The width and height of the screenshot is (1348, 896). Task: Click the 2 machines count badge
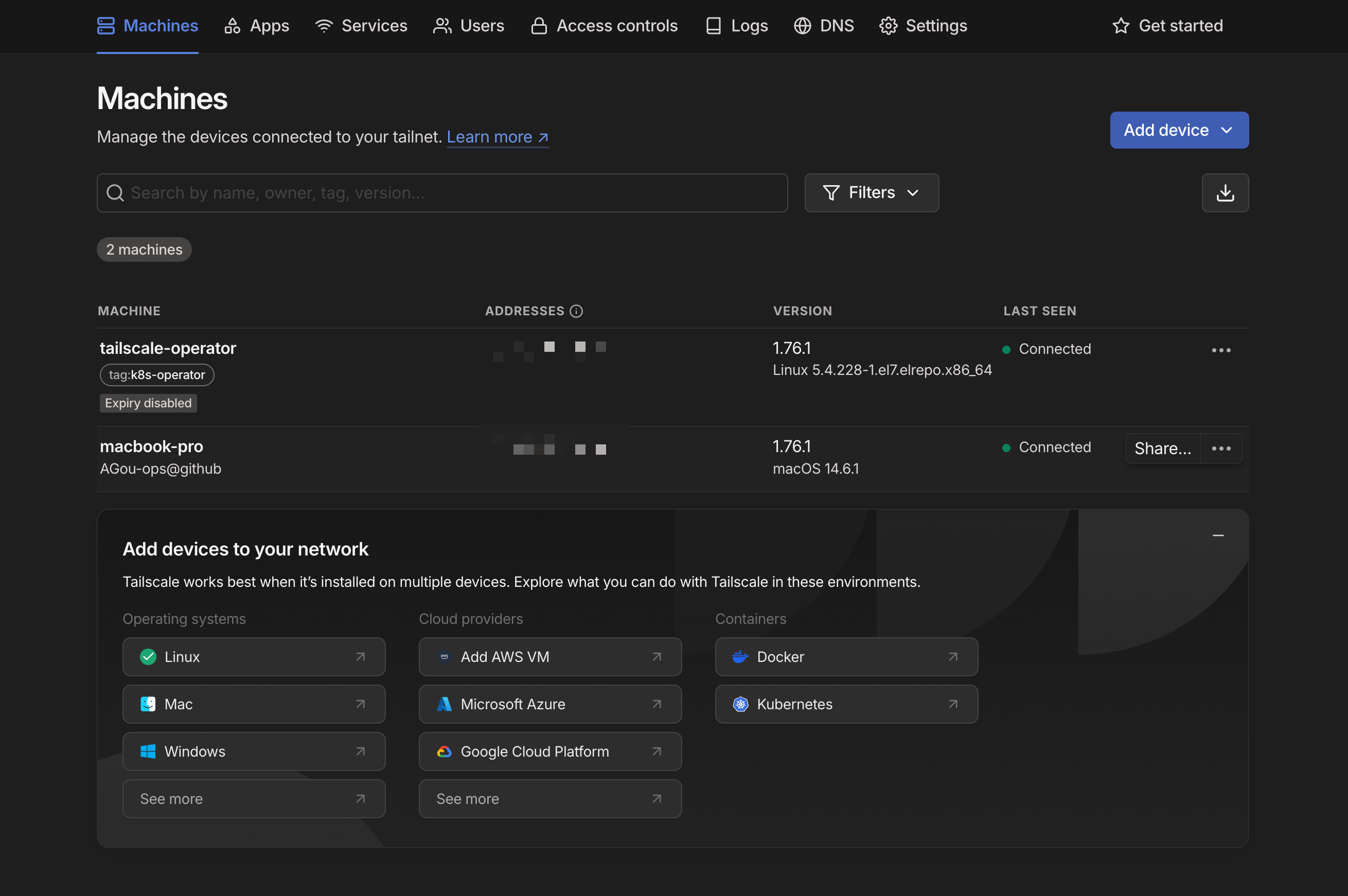pos(144,249)
